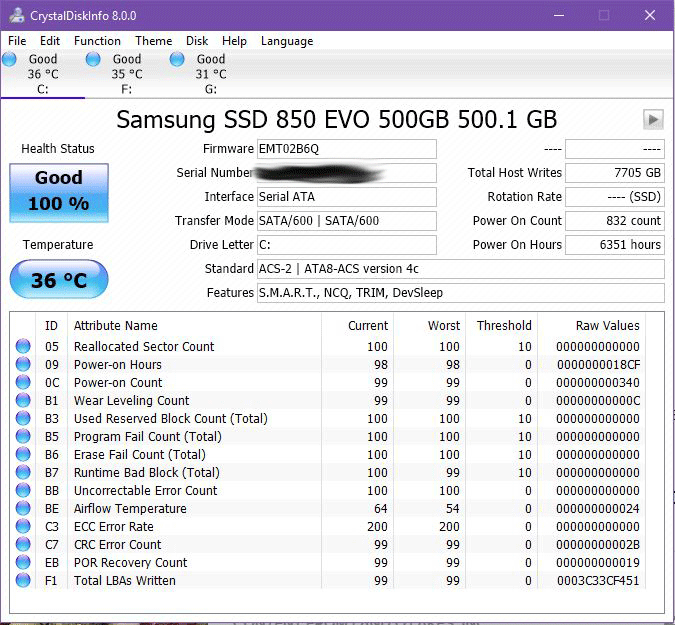Select the Total LBAs Written attribute text

125,581
